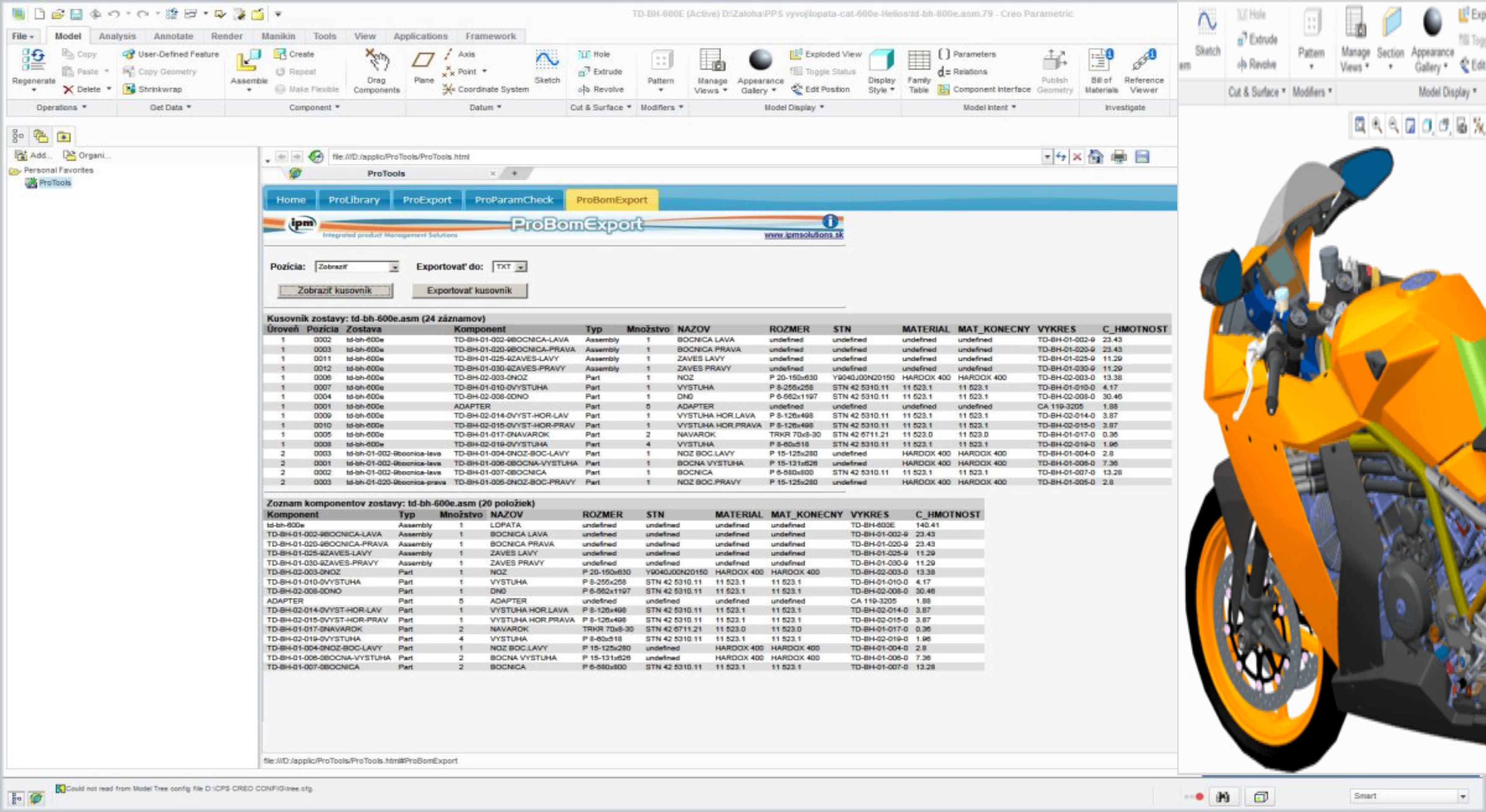Select the Revolve tool in the main ribbon

[x=601, y=89]
